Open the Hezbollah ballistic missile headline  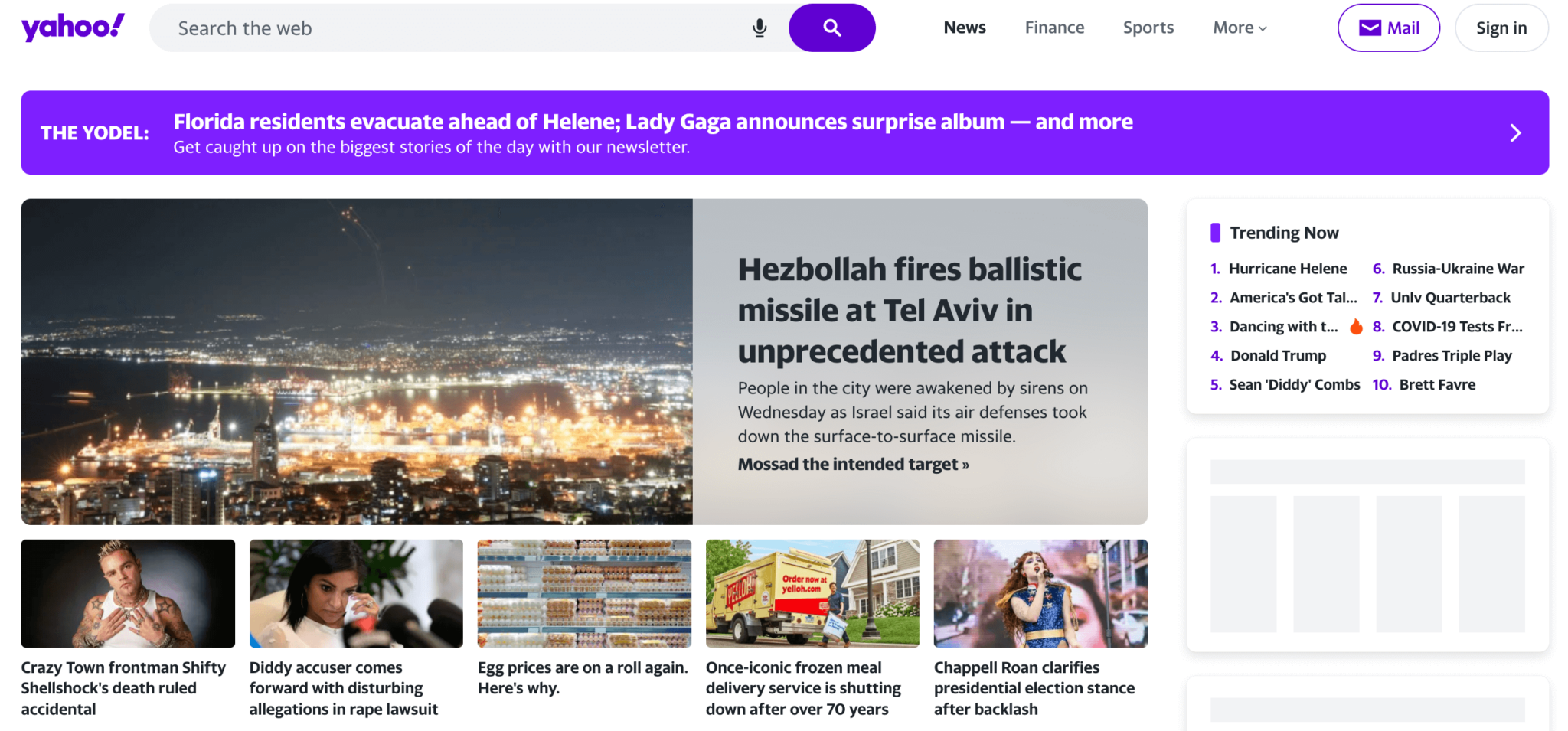[x=909, y=310]
